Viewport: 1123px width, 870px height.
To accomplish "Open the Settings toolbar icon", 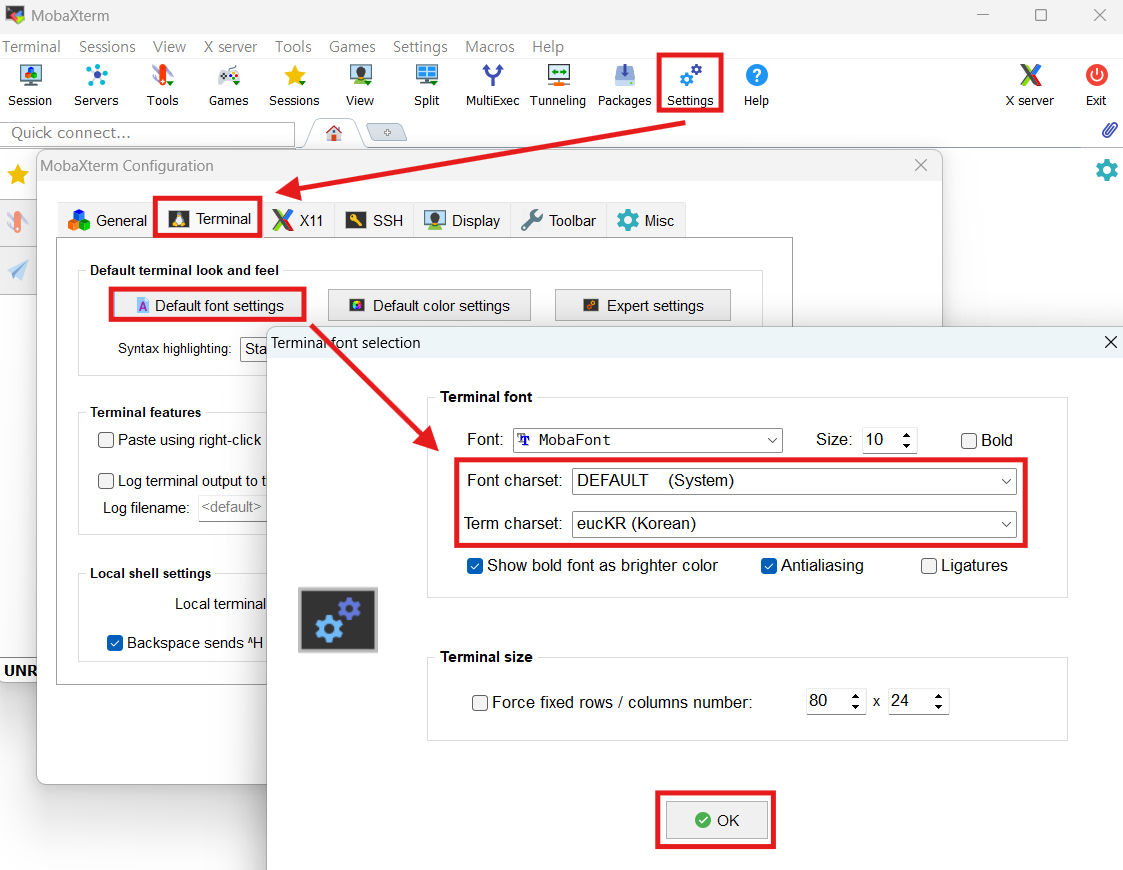I will [x=690, y=85].
